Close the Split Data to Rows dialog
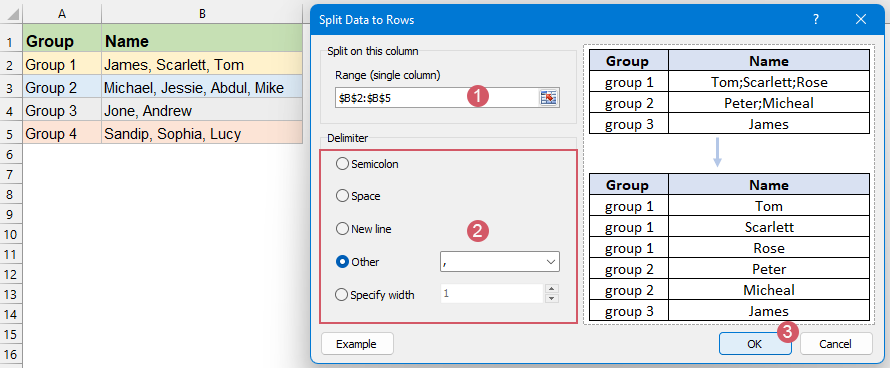 pyautogui.click(x=860, y=20)
